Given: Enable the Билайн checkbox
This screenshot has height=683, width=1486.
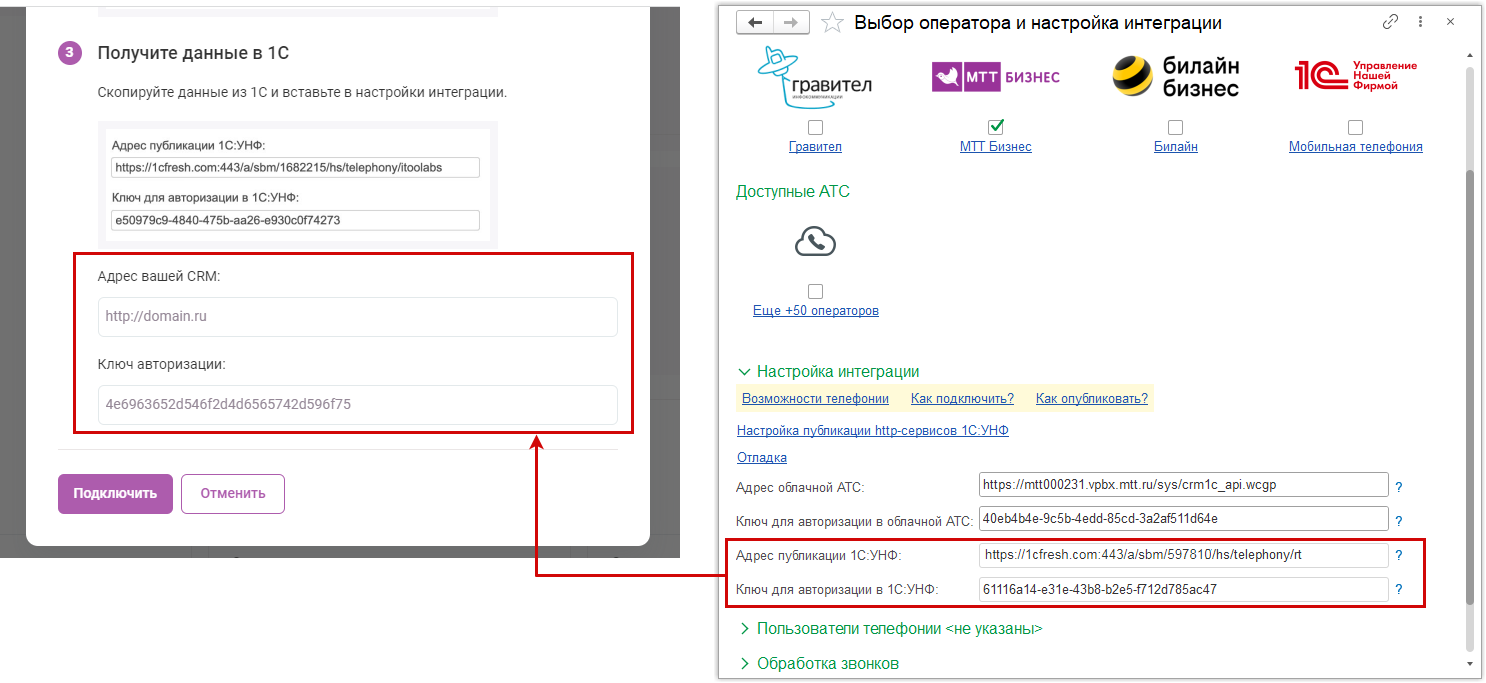Looking at the screenshot, I should click(1176, 127).
